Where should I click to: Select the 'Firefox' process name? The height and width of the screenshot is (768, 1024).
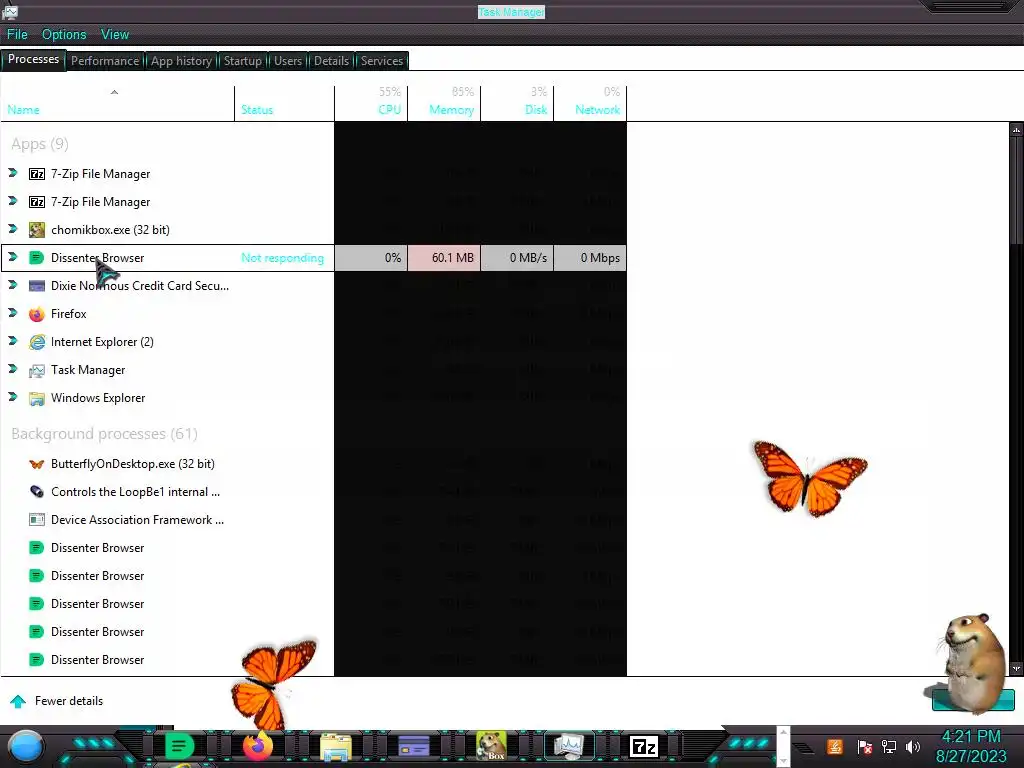click(x=69, y=314)
